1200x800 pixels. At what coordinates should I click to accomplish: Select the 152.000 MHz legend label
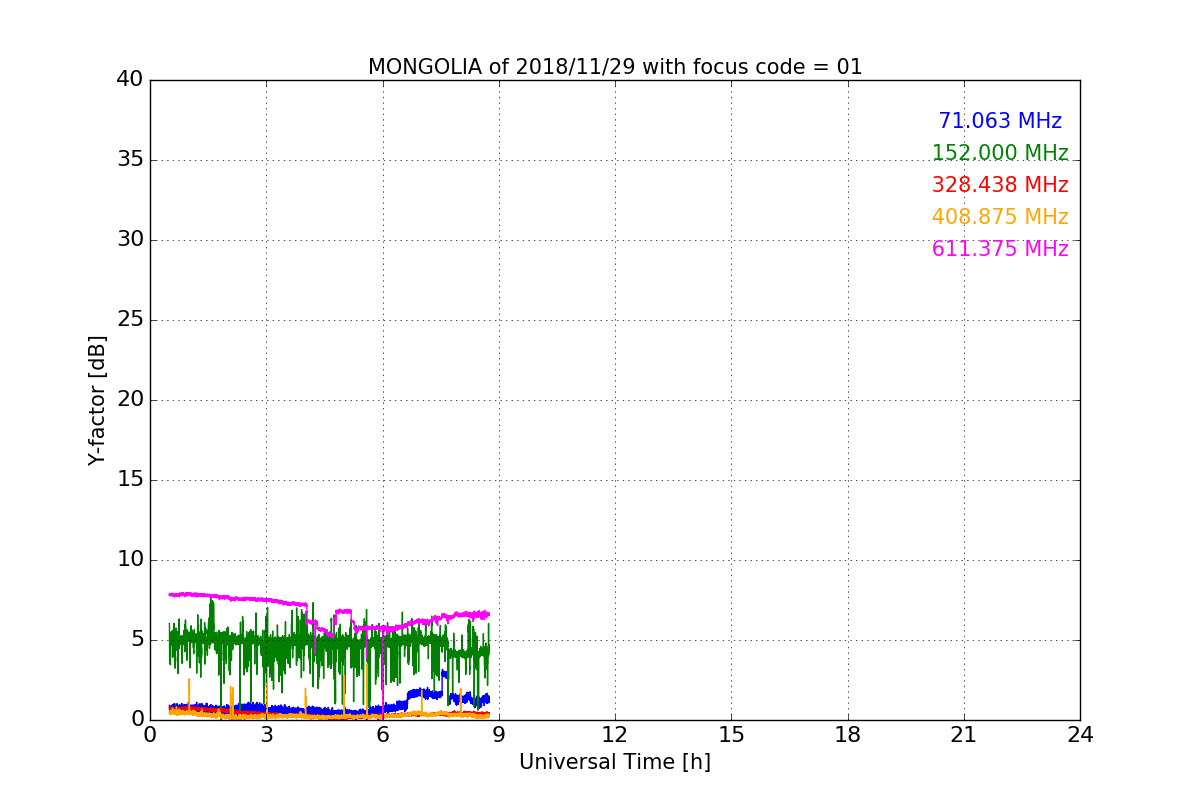pos(1000,153)
